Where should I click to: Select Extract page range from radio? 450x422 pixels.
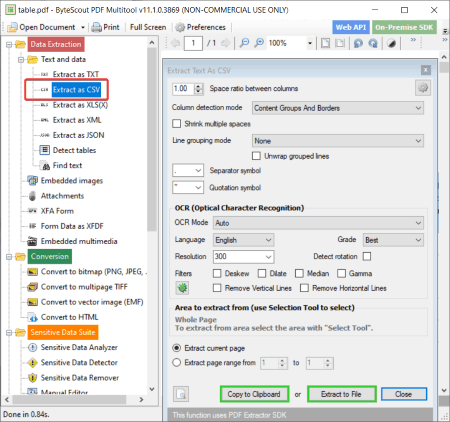point(177,362)
